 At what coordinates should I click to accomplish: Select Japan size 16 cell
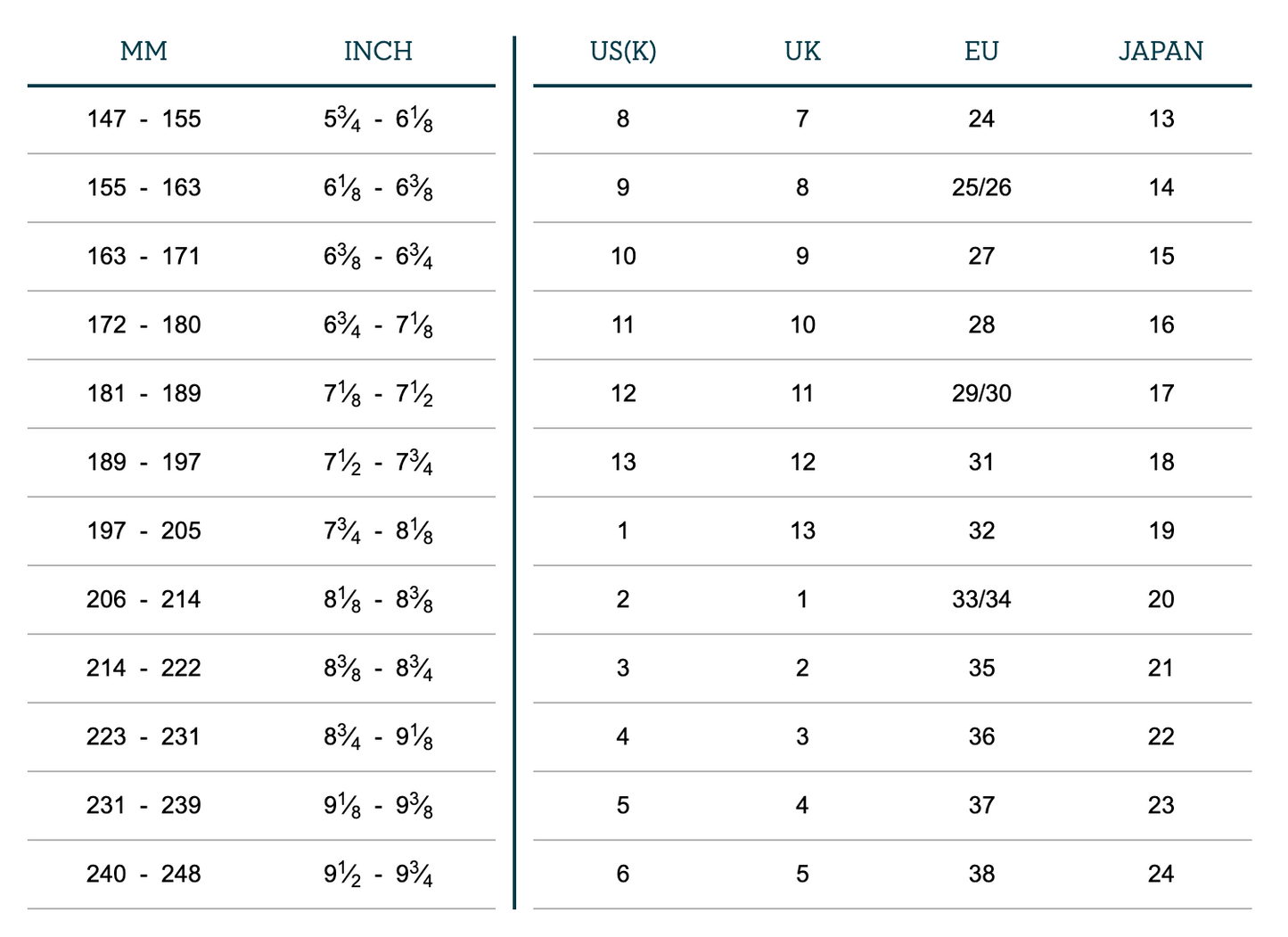pos(1161,325)
